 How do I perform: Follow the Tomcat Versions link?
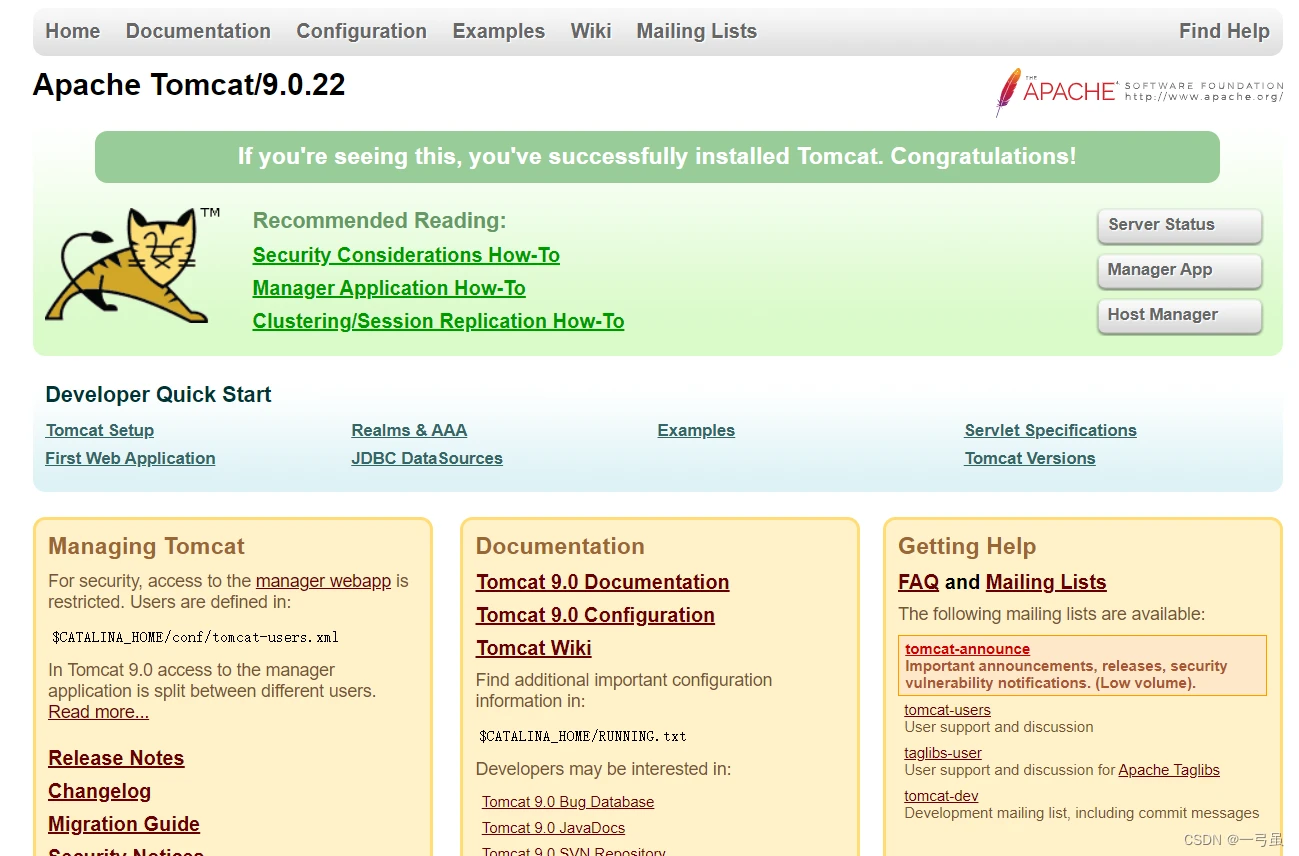pos(1030,458)
